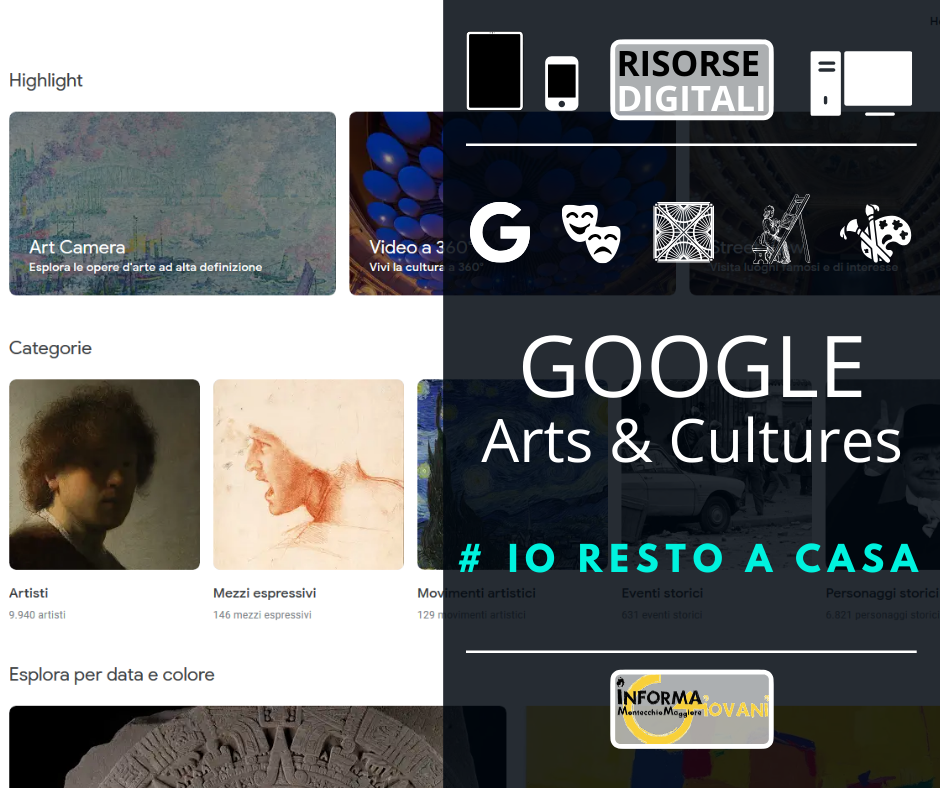Open the Artisti category portrait thumbnail
Screen dimensions: 940x788
point(104,474)
